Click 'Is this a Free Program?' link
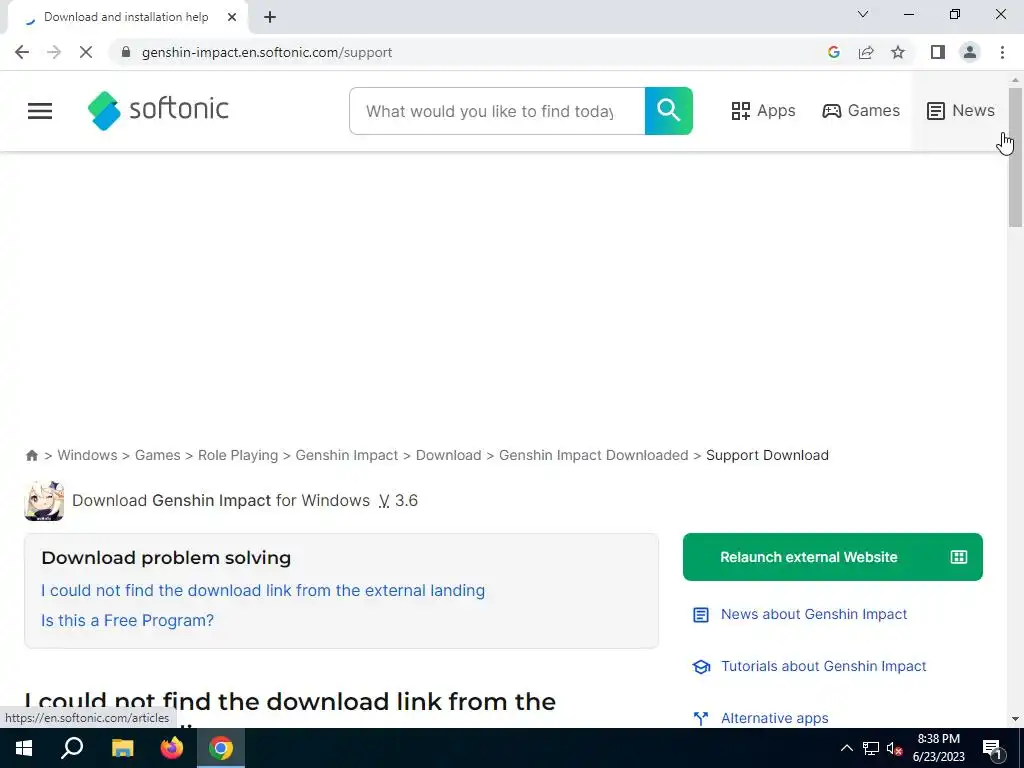The height and width of the screenshot is (768, 1024). click(x=127, y=620)
